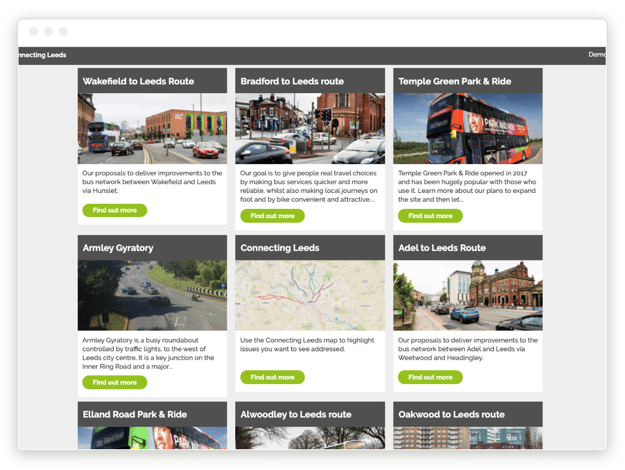Click the Elland Road Park & Ride heading
625x470 pixels.
135,415
